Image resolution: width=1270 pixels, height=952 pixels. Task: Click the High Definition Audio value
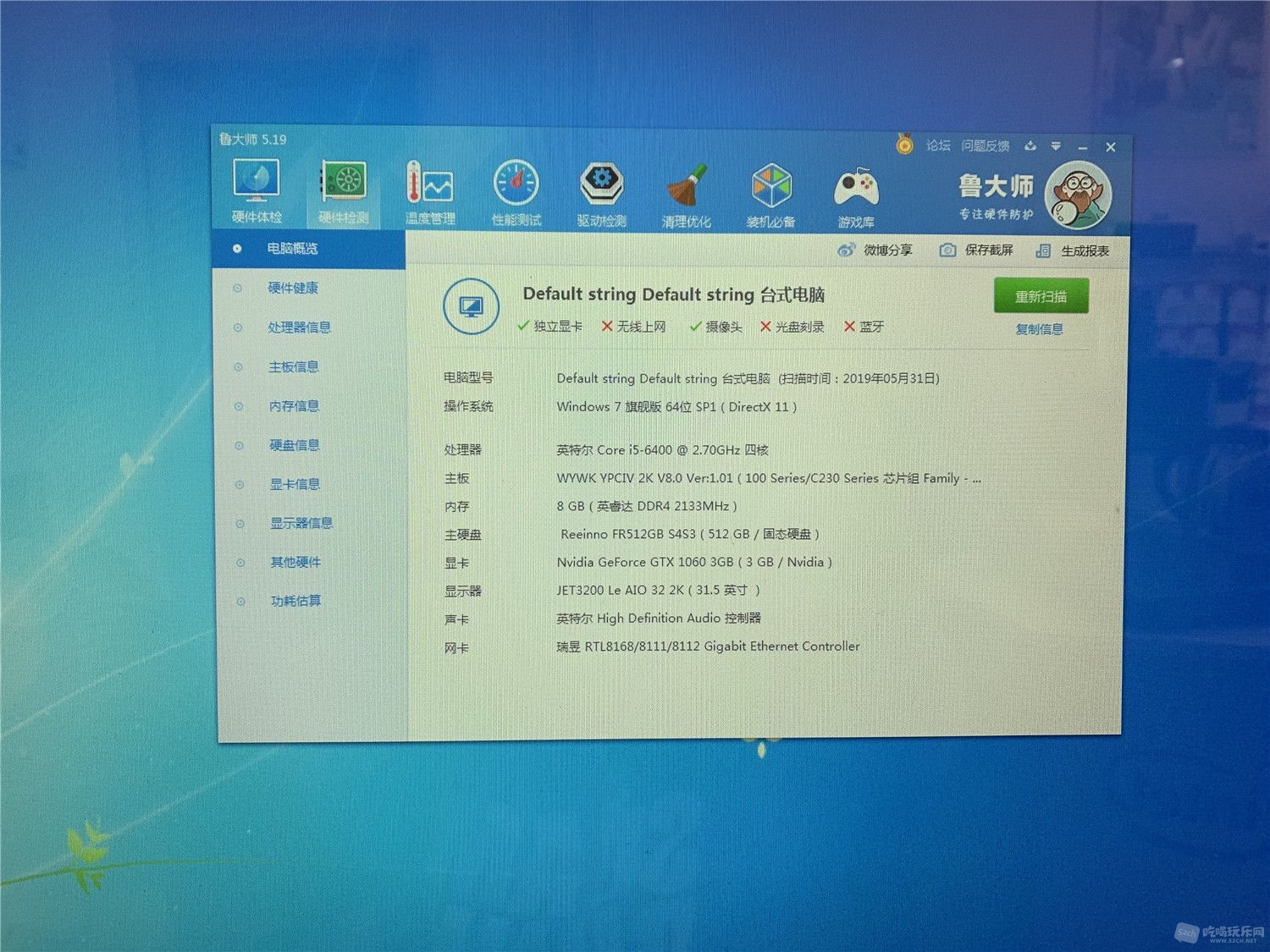pos(659,619)
